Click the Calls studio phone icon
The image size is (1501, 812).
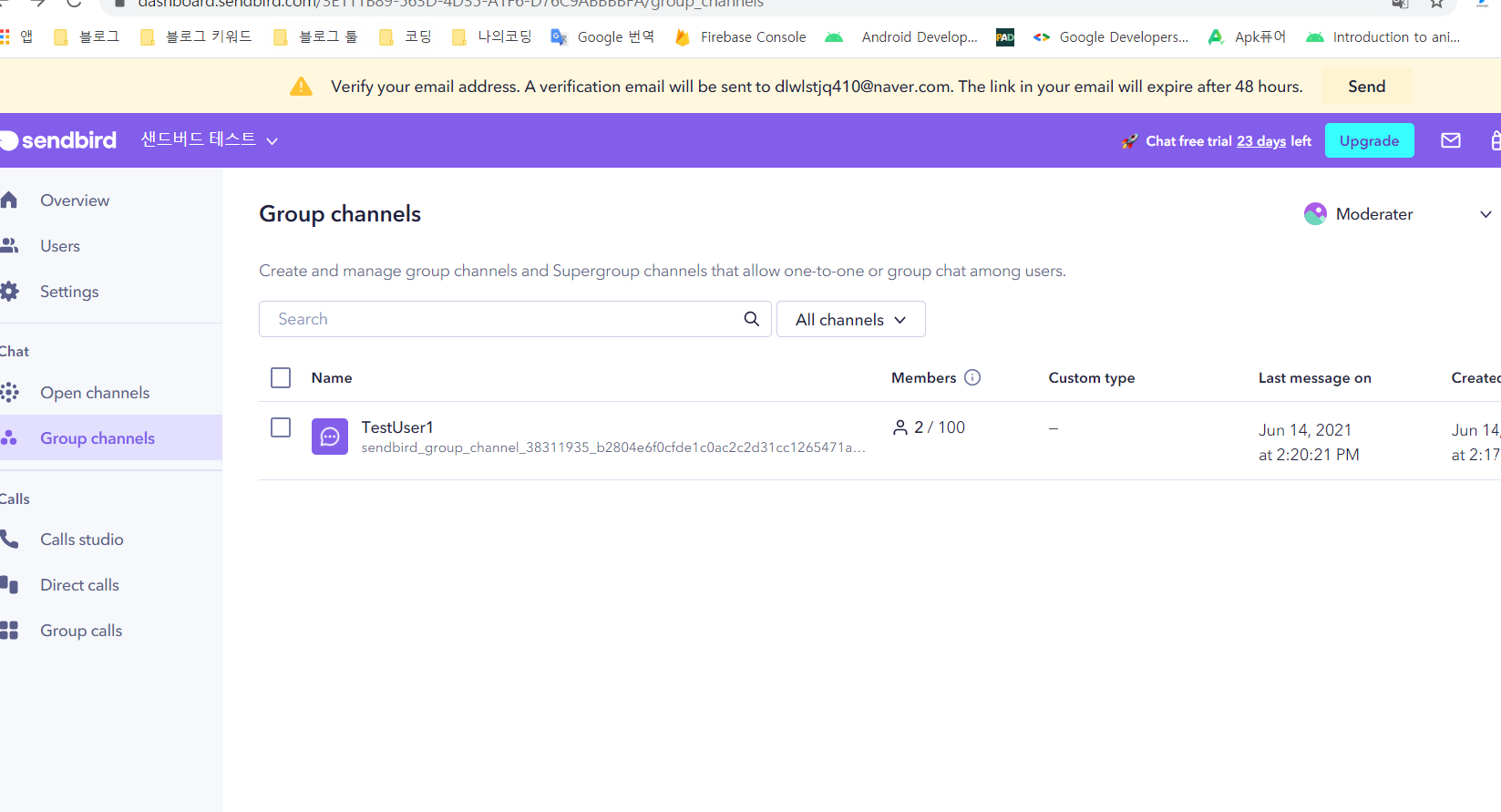click(x=9, y=540)
